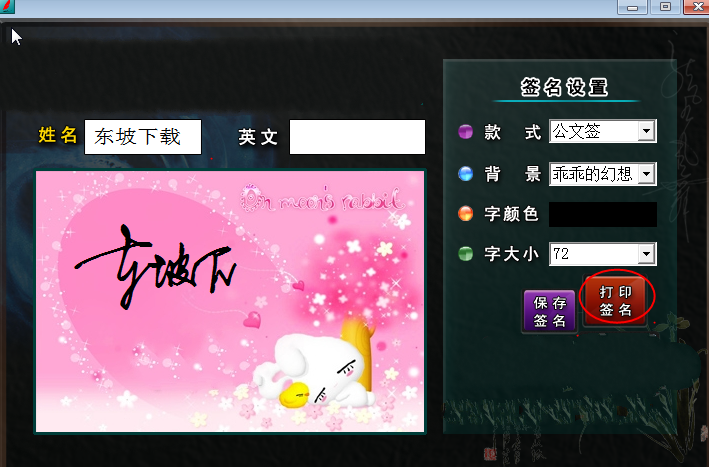This screenshot has height=467, width=709.
Task: Click the blue orb beside 背景
Action: pyautogui.click(x=465, y=173)
